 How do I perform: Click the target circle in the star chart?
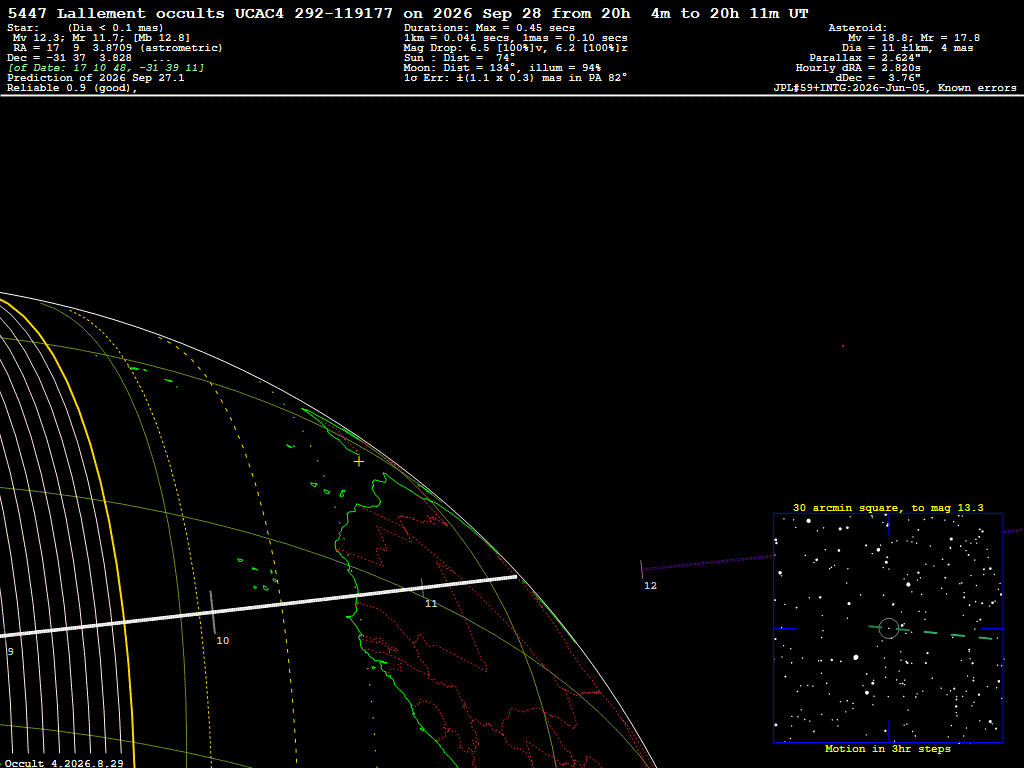(x=889, y=628)
